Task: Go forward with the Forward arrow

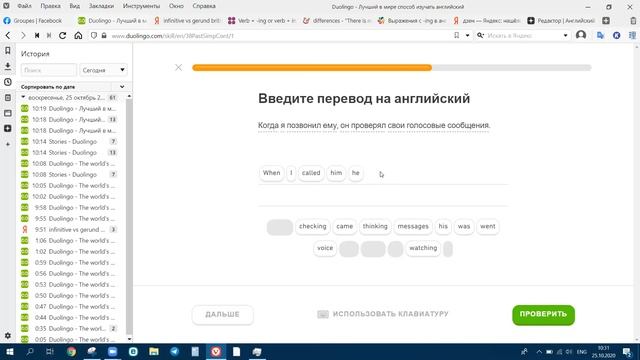Action: tap(23, 36)
